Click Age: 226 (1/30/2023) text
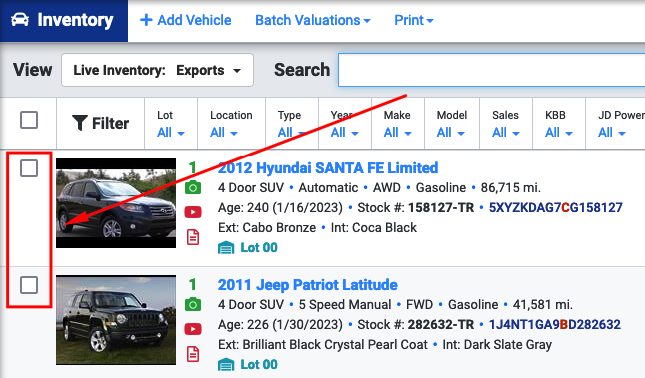 tap(280, 324)
